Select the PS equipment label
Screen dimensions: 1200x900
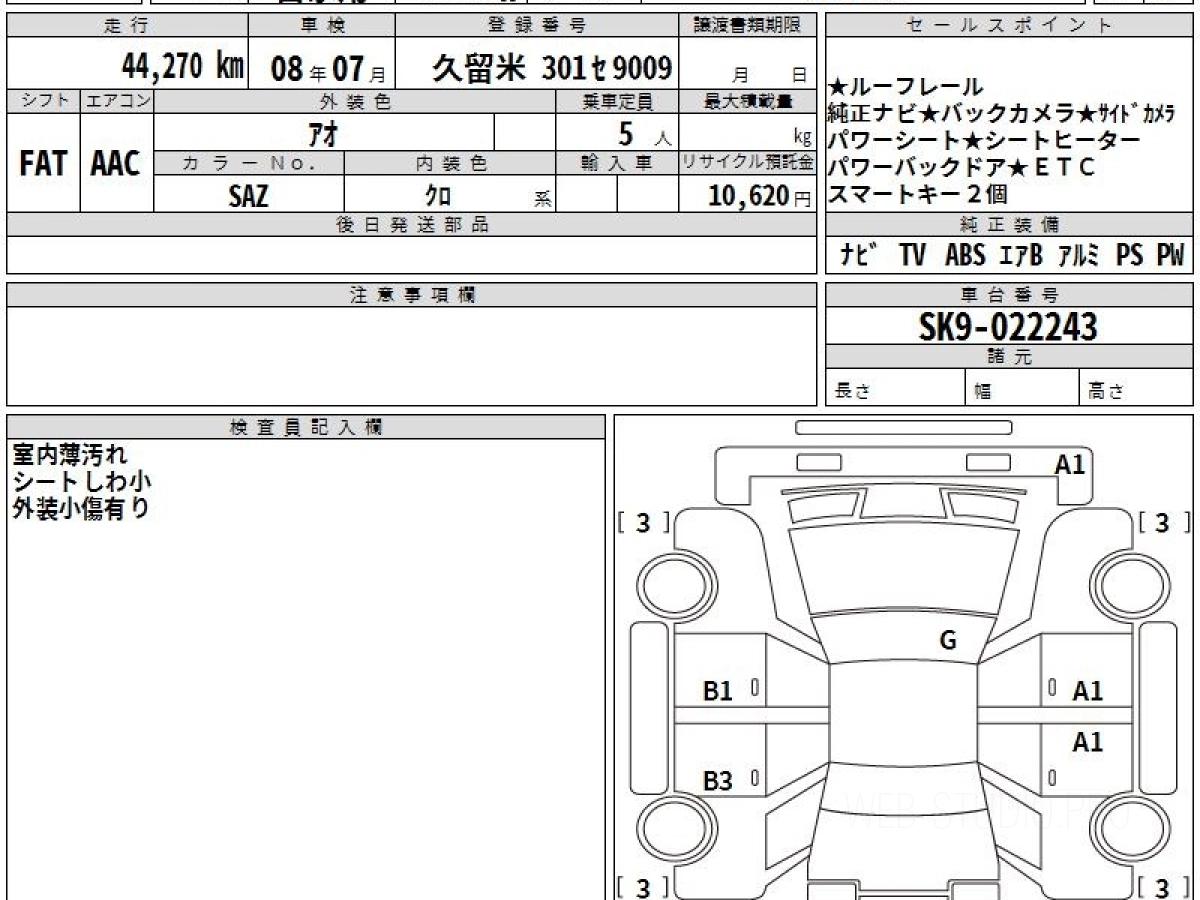(x=1130, y=256)
